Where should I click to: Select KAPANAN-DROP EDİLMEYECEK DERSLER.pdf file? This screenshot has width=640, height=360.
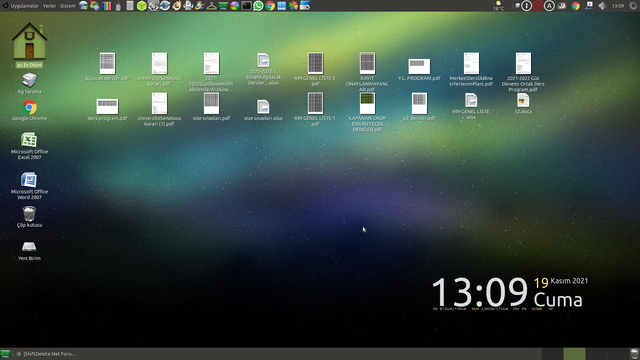pyautogui.click(x=367, y=112)
